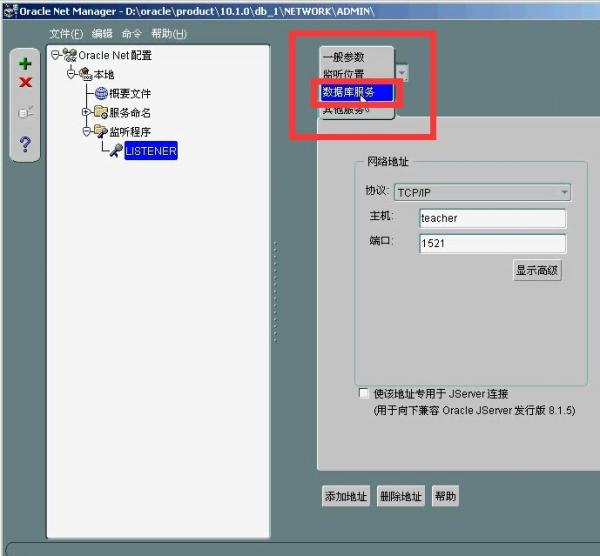Click the 添加地址 button

346,496
